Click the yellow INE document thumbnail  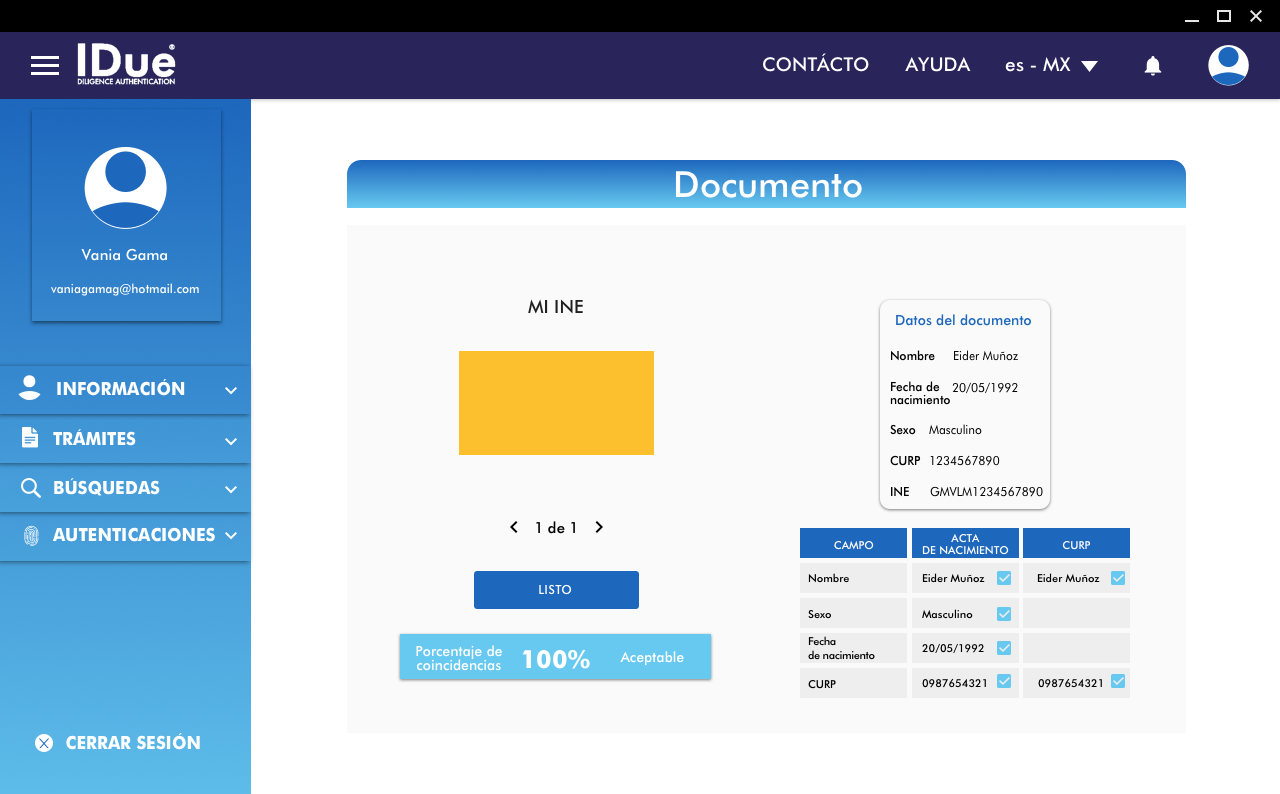click(x=556, y=403)
